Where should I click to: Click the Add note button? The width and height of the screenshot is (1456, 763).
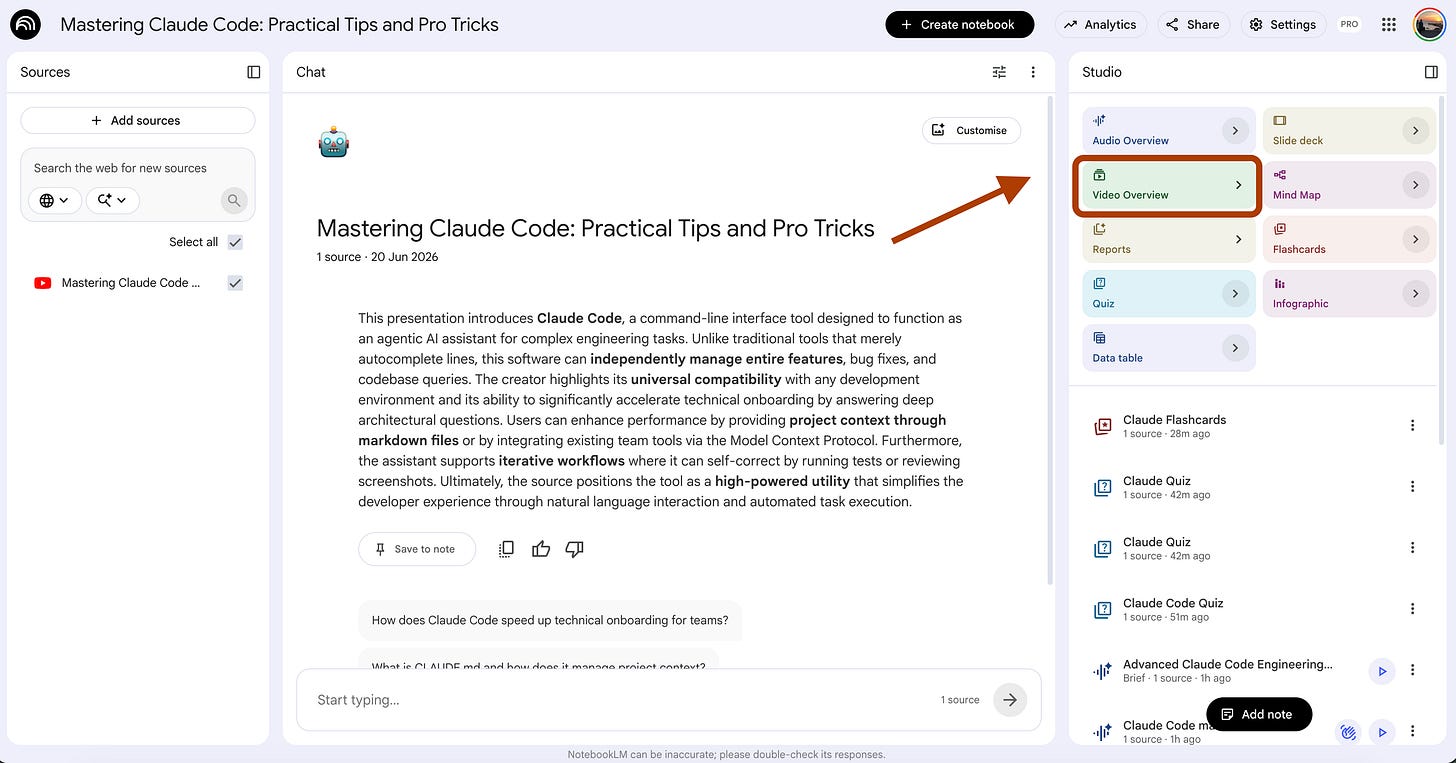tap(1259, 714)
